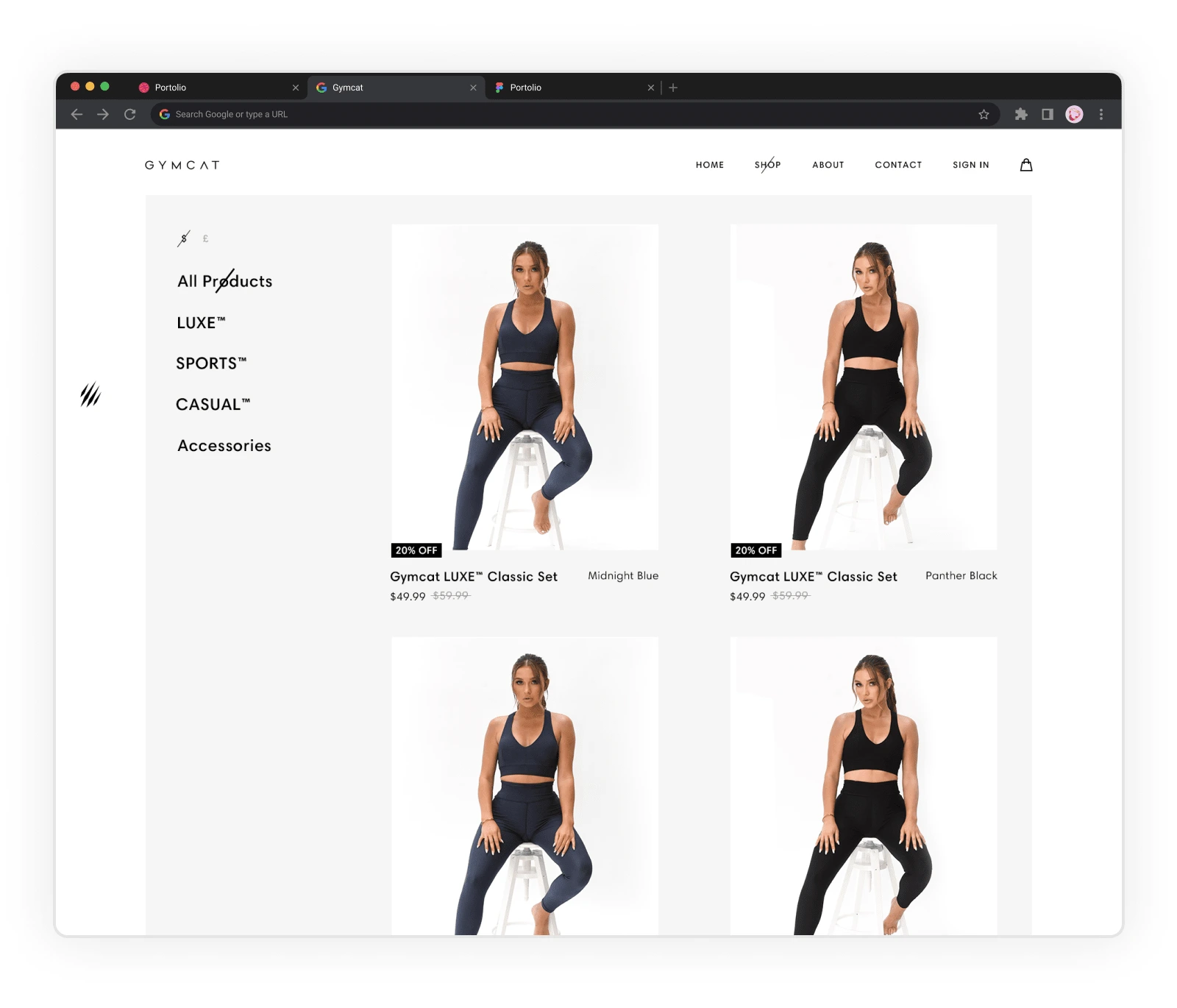Switch currency to pounds

205,238
